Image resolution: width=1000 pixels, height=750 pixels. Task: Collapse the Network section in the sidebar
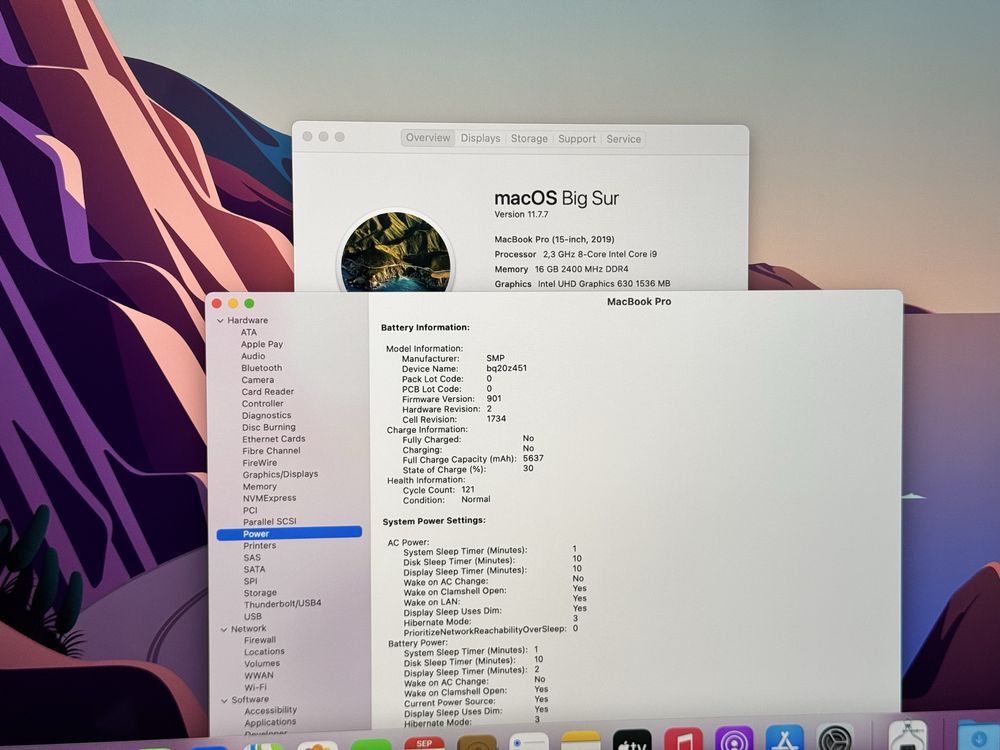224,629
